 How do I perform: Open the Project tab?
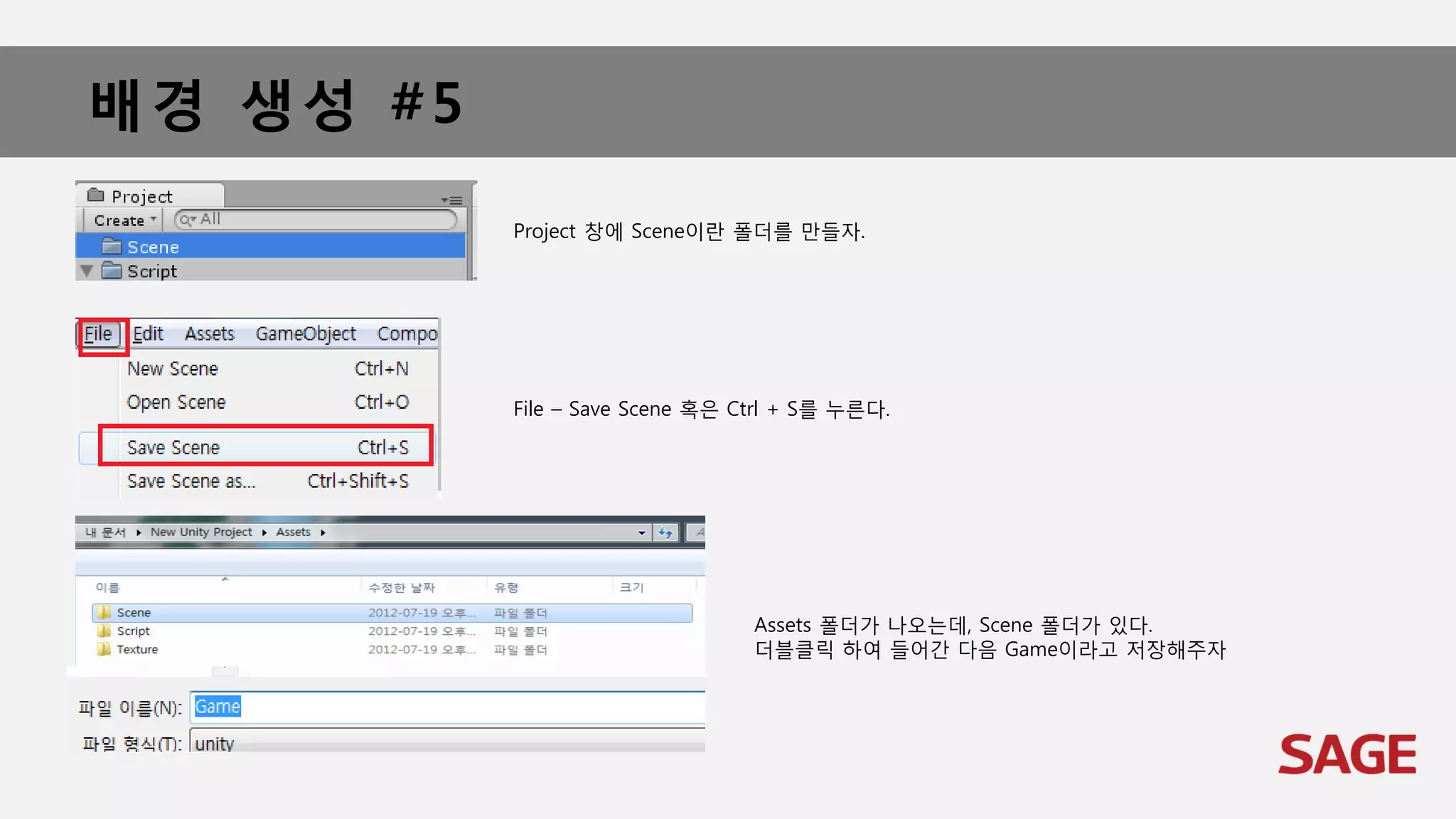[x=150, y=196]
